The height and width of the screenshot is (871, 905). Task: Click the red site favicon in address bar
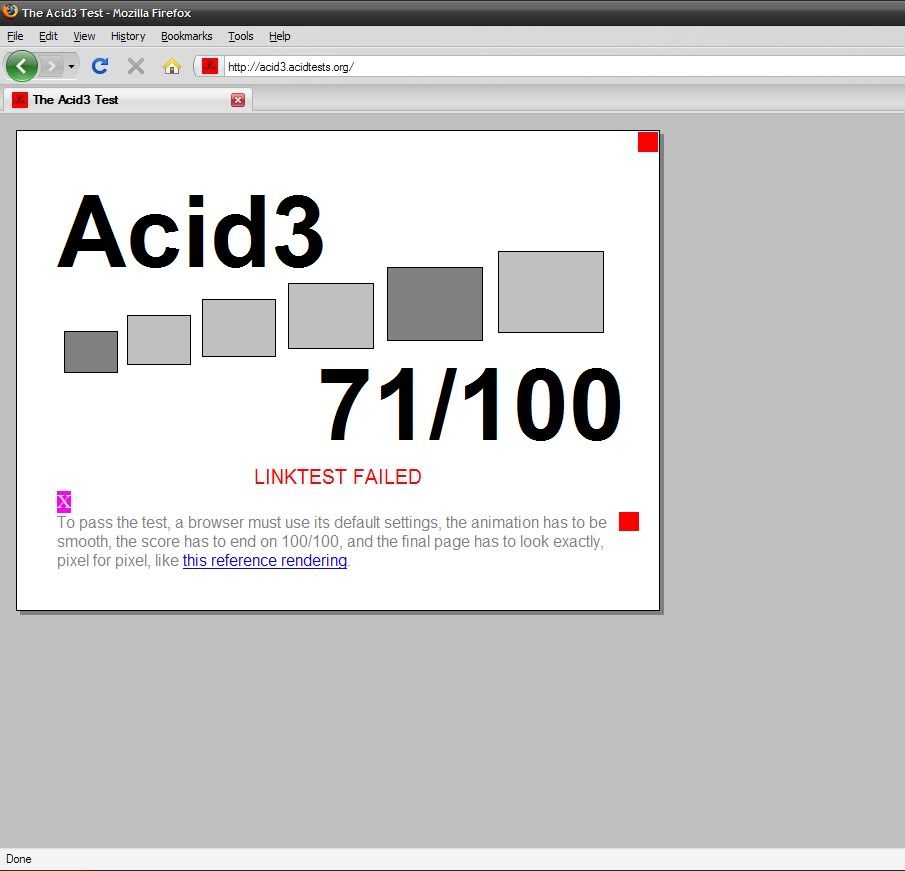tap(210, 66)
